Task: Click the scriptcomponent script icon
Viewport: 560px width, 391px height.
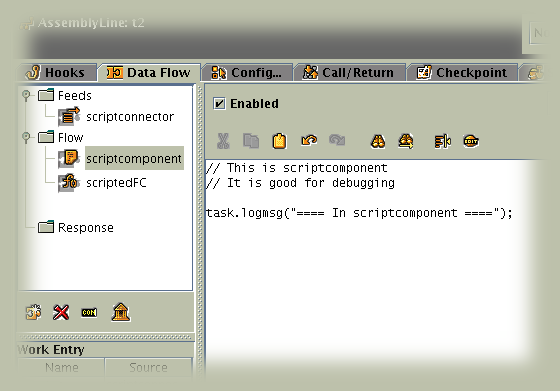Action: click(69, 158)
